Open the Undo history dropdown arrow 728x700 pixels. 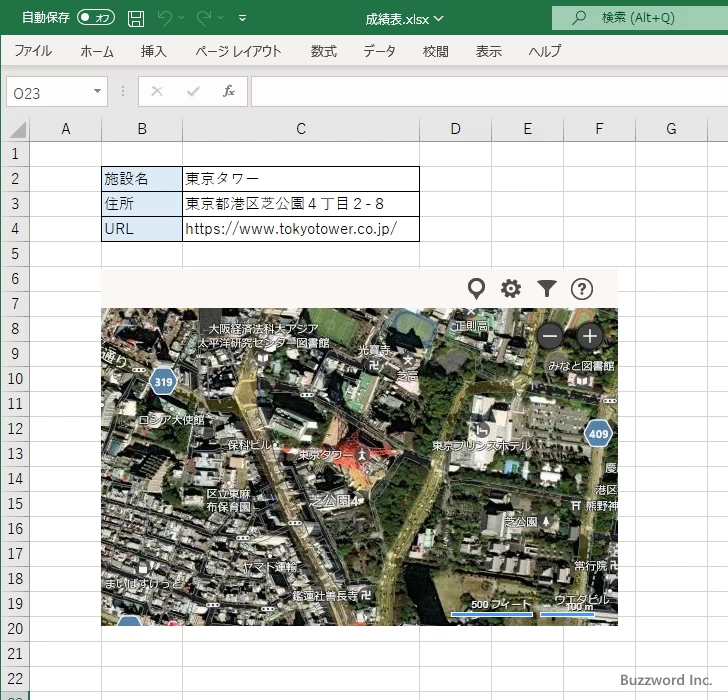click(x=182, y=18)
